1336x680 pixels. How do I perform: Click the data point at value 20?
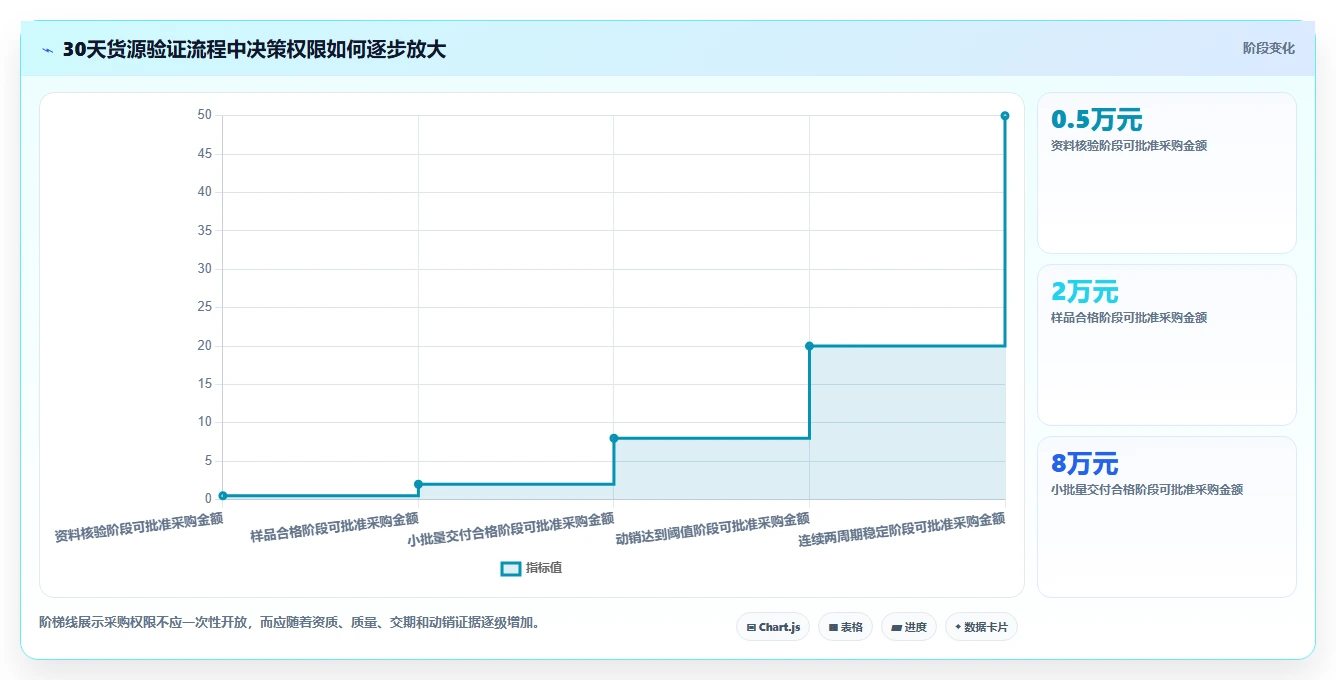point(809,346)
